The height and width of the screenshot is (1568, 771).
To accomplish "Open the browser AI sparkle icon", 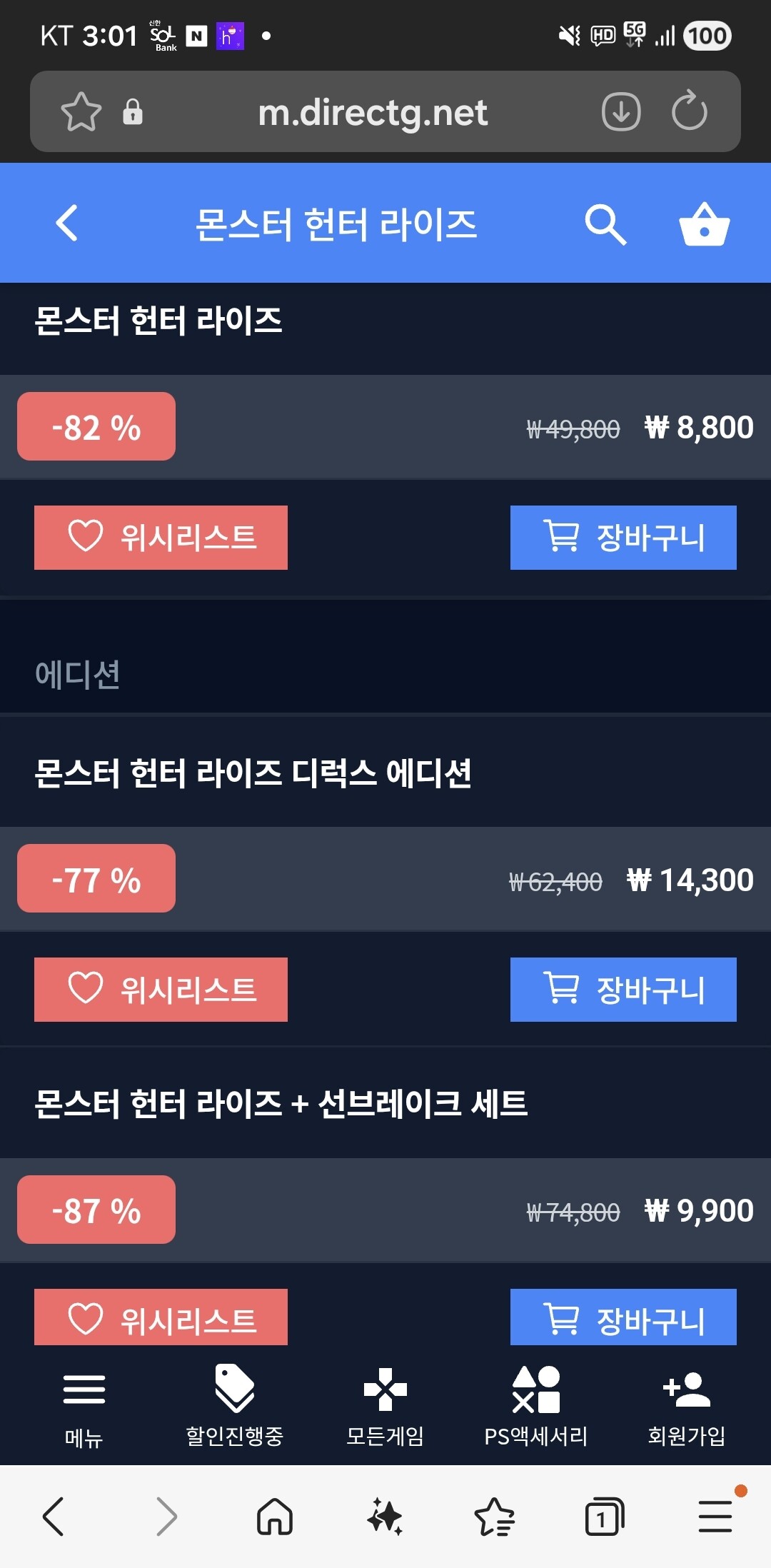I will pyautogui.click(x=385, y=1516).
